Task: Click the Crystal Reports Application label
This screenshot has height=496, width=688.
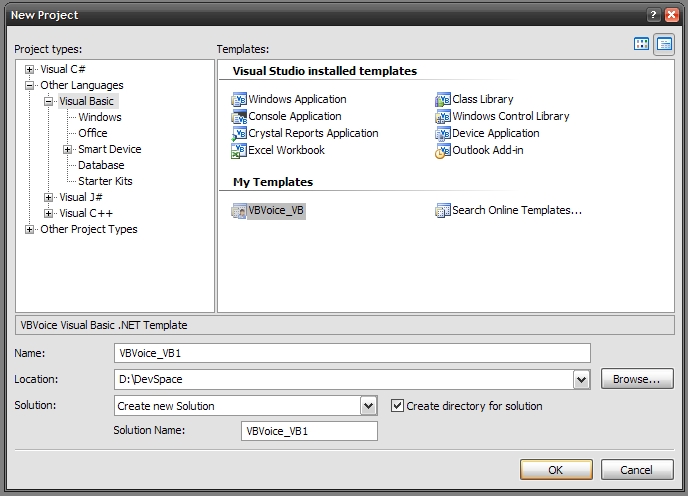Action: tap(313, 133)
